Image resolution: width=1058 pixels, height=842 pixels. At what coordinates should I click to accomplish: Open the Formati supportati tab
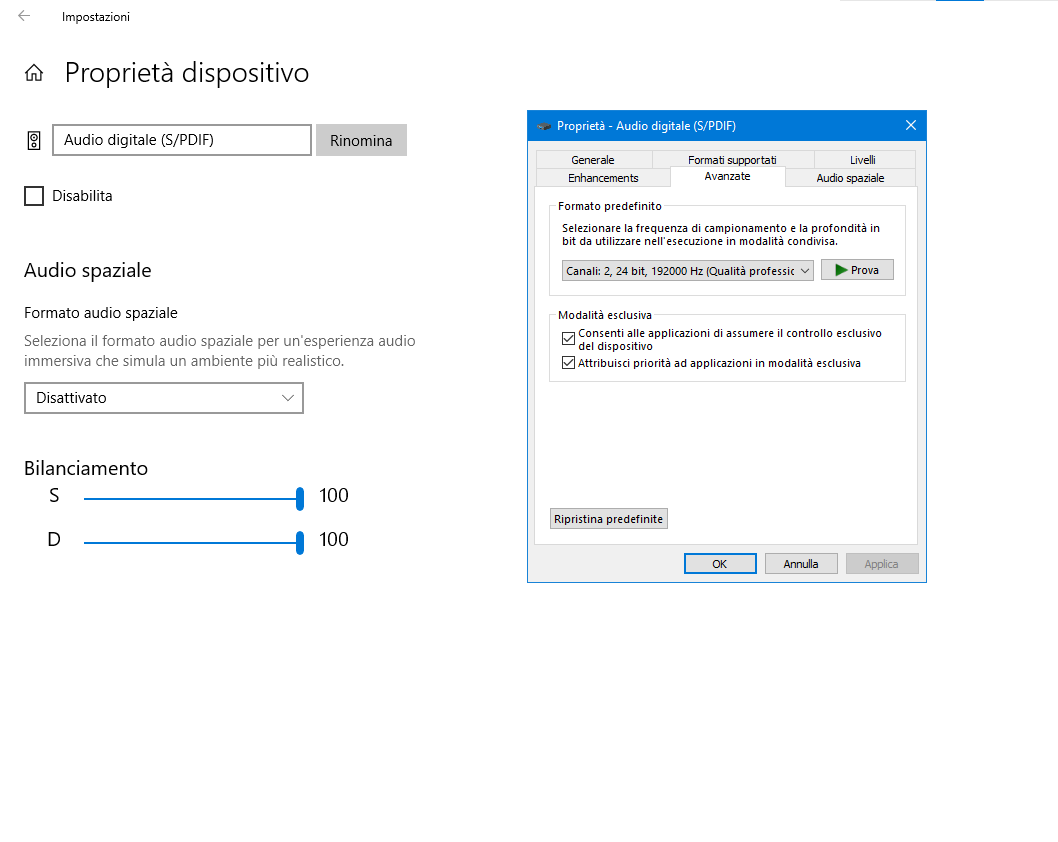point(732,160)
